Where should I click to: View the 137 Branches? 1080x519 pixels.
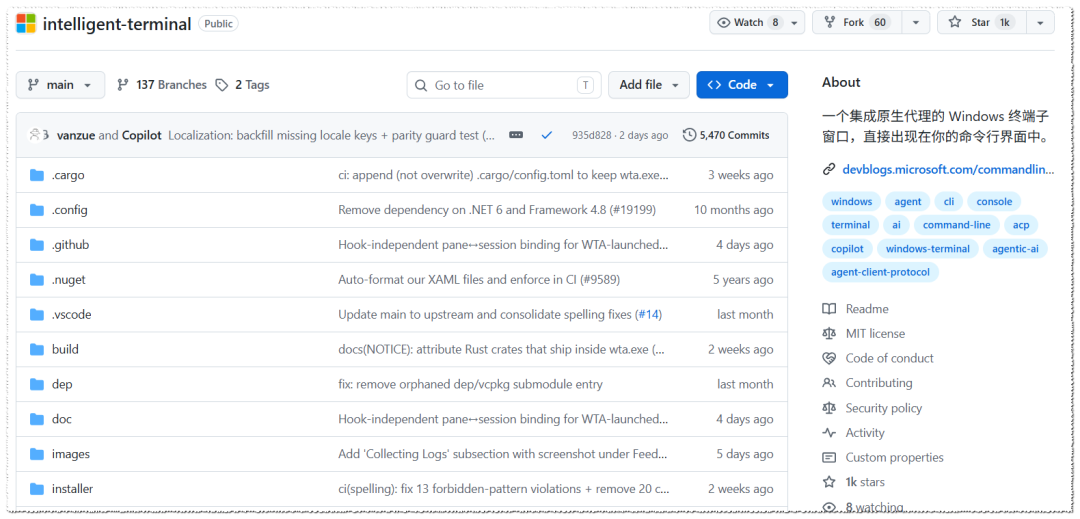(x=162, y=85)
